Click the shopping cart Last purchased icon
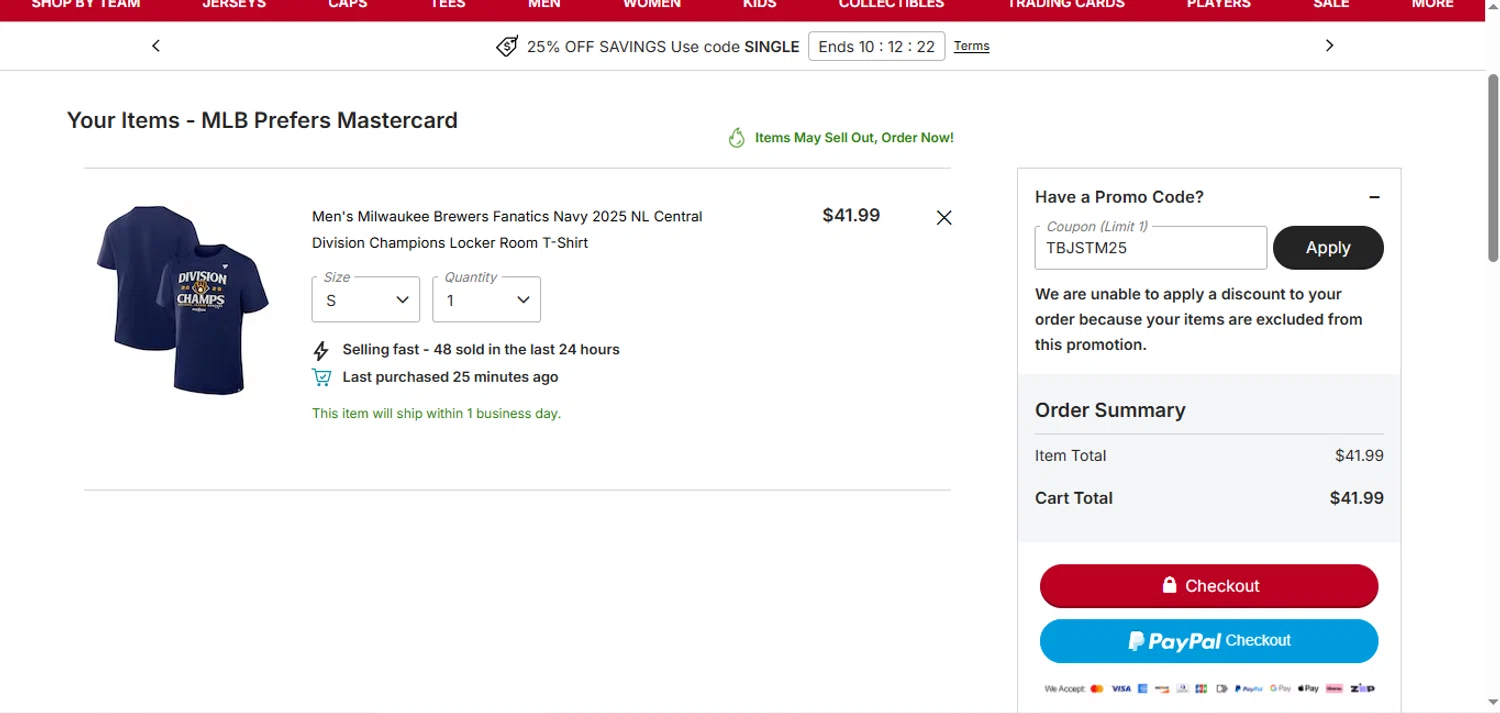 click(x=321, y=377)
